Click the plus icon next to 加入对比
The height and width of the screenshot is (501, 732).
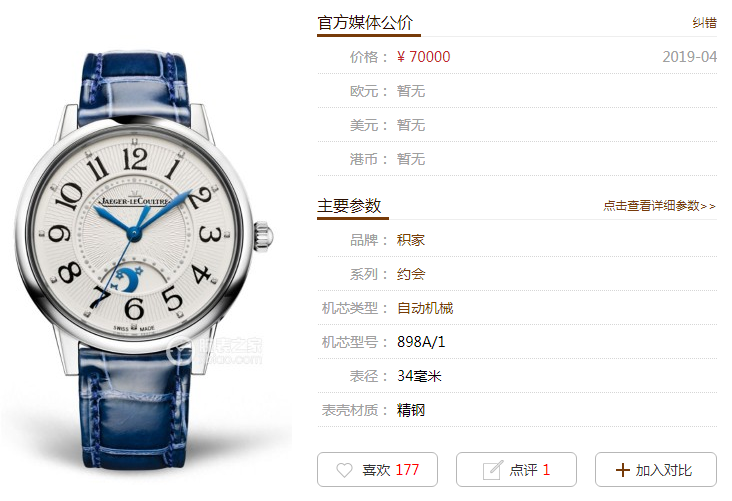click(622, 470)
